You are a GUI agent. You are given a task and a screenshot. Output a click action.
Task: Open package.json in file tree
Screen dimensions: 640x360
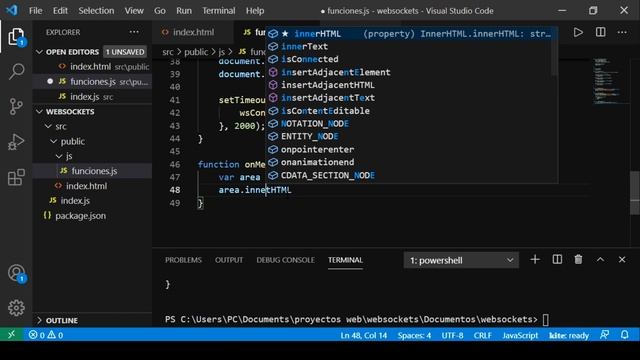point(92,216)
